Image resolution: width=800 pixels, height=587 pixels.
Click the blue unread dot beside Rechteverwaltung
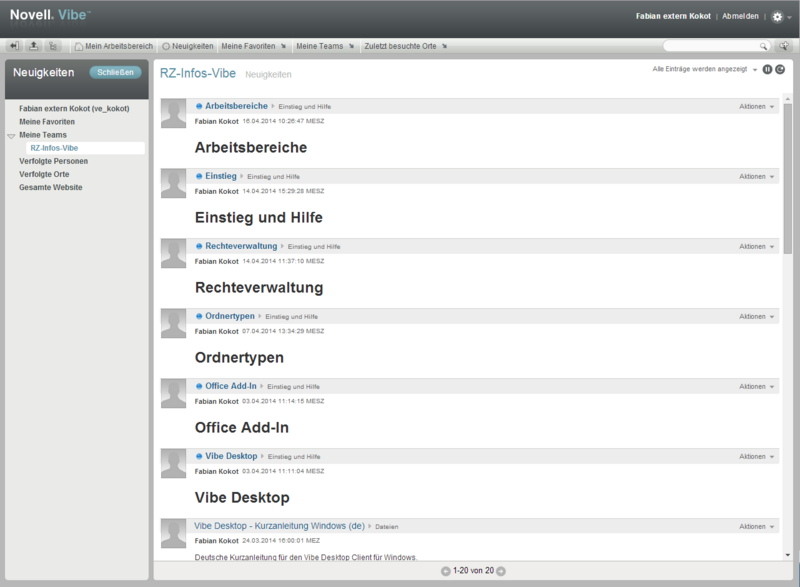pyautogui.click(x=199, y=246)
